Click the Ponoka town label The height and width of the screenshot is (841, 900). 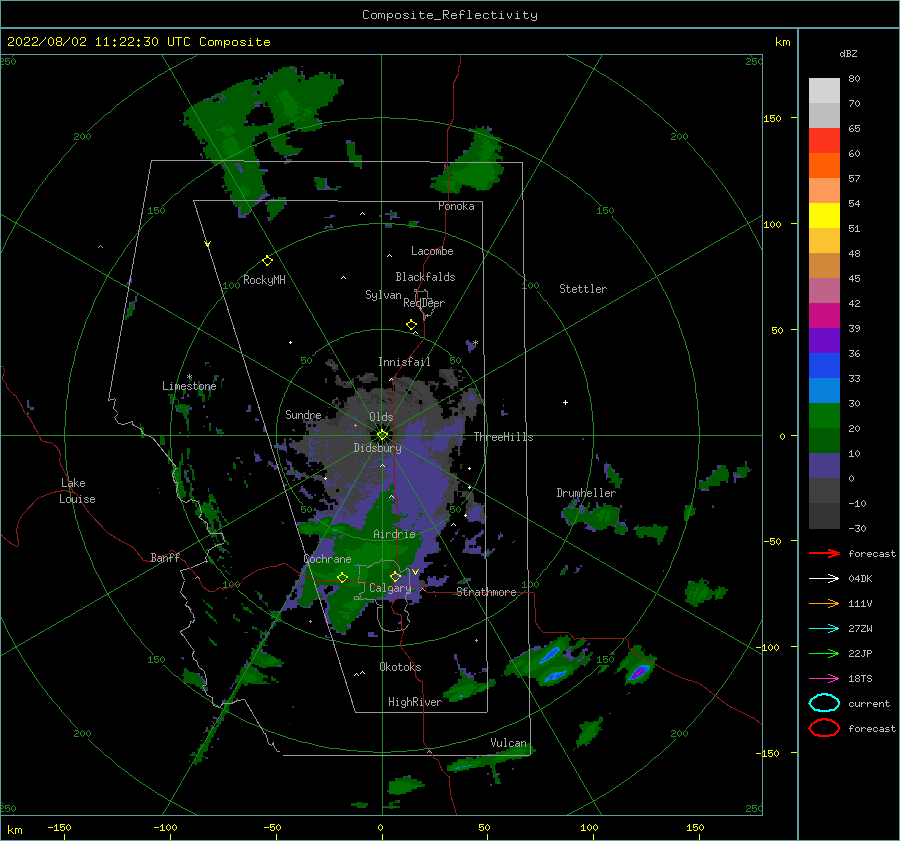[456, 206]
